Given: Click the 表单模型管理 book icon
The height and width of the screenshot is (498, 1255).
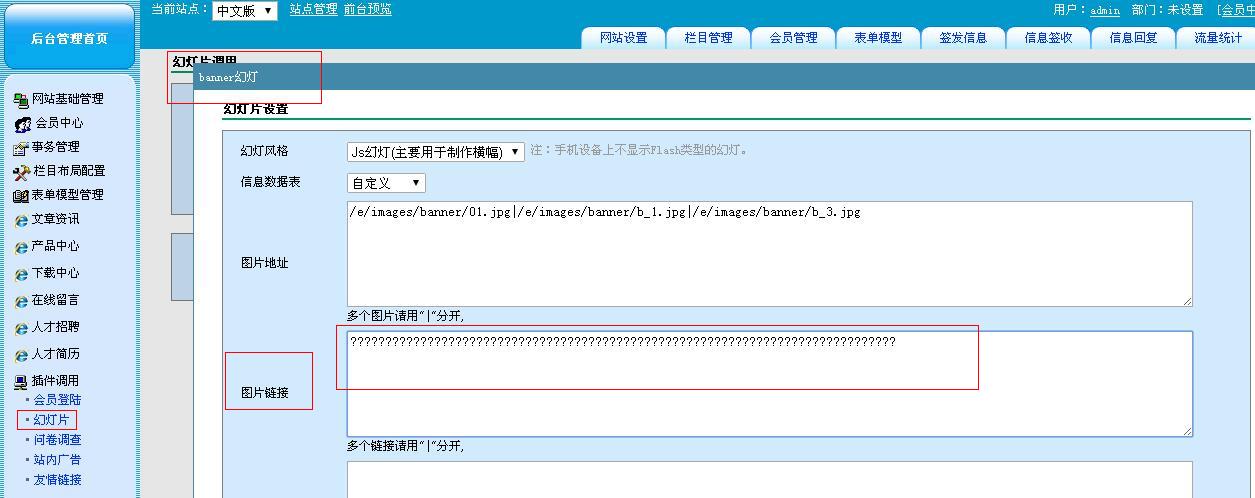Looking at the screenshot, I should pos(20,196).
